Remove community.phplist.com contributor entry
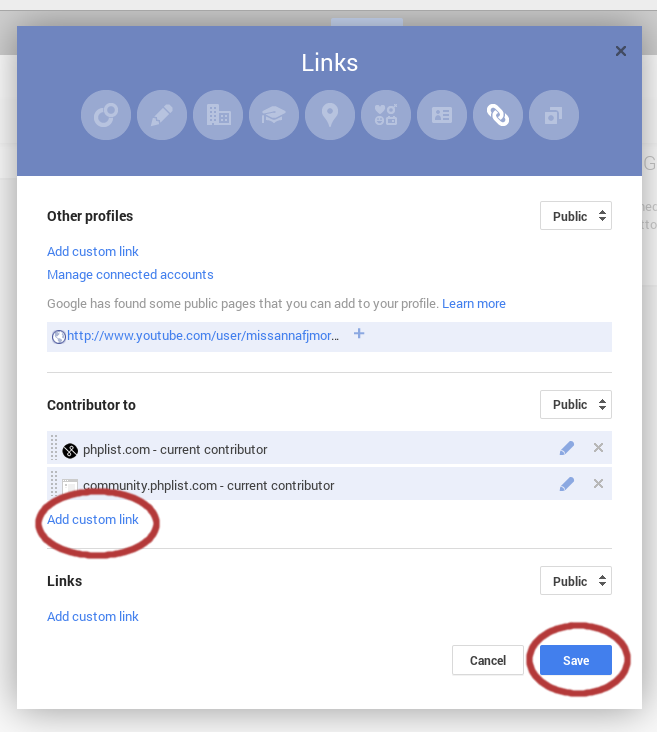 598,484
